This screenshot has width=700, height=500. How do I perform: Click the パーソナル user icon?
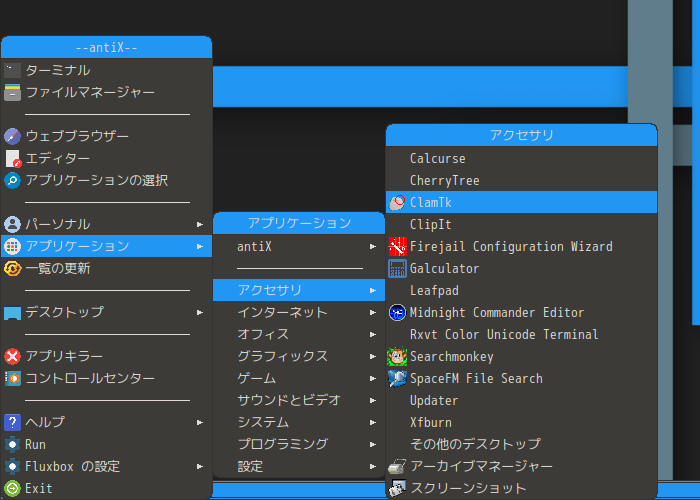(x=12, y=224)
